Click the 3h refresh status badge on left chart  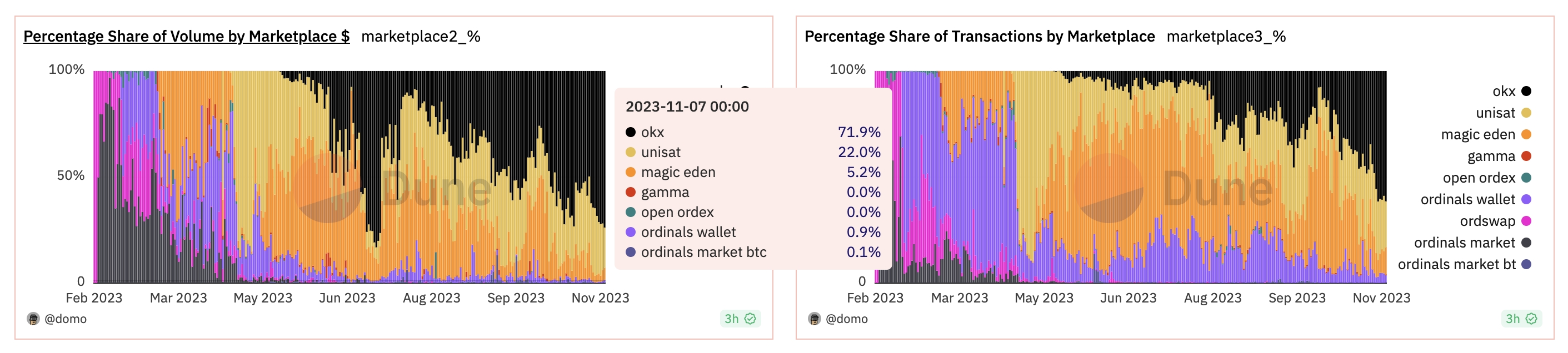click(740, 319)
